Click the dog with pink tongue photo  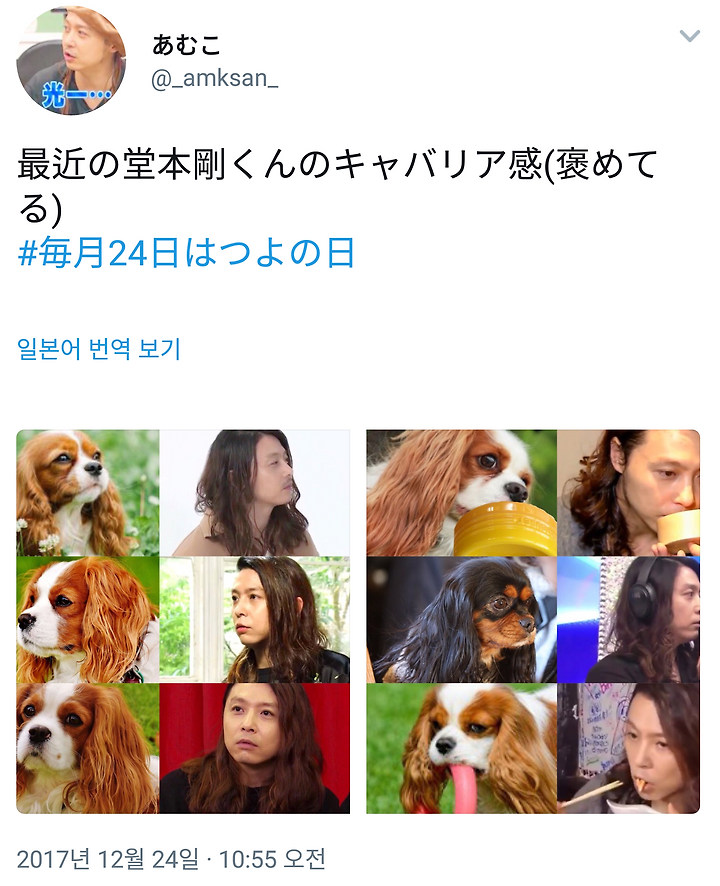point(461,749)
